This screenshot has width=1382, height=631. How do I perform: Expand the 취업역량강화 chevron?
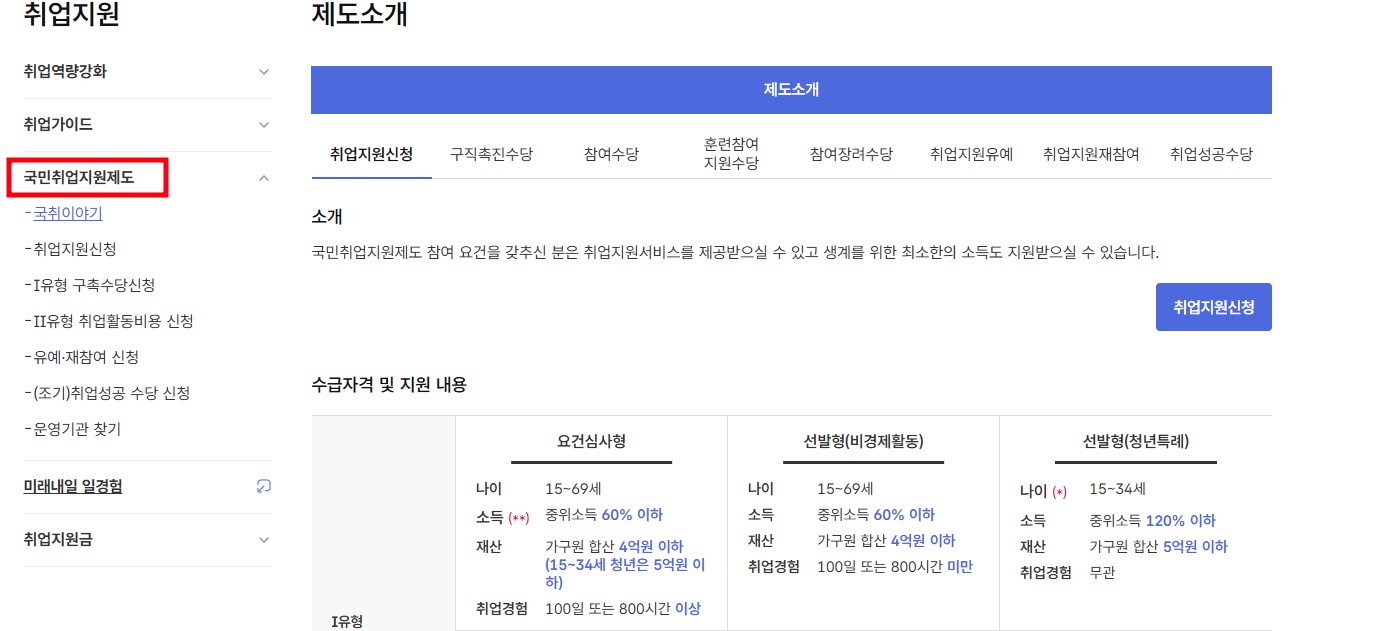pos(264,72)
